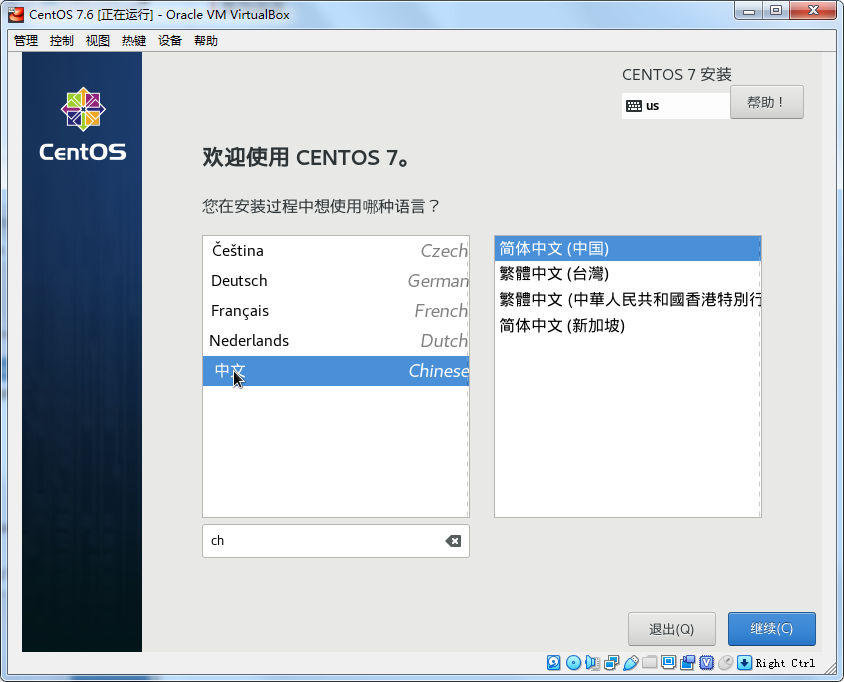Close the VirtualBox window
Image resolution: width=844 pixels, height=682 pixels.
pyautogui.click(x=814, y=10)
